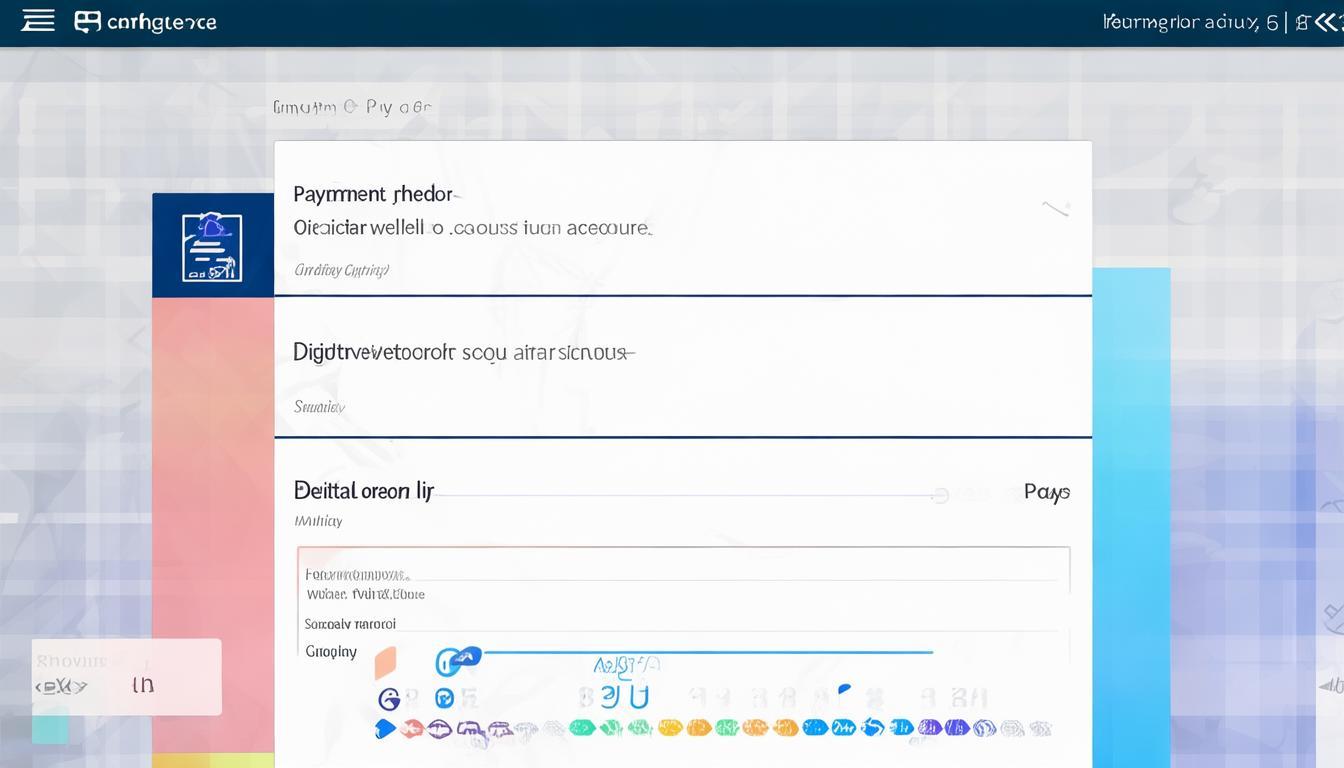Viewport: 1344px width, 768px height.
Task: Click the first green icon in the bottom icon row
Action: (582, 728)
